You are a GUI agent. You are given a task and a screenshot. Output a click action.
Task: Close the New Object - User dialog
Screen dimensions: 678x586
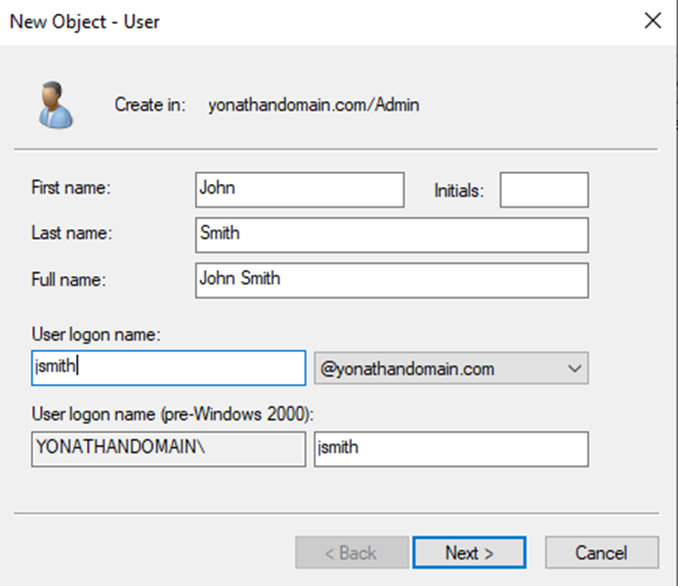(652, 21)
